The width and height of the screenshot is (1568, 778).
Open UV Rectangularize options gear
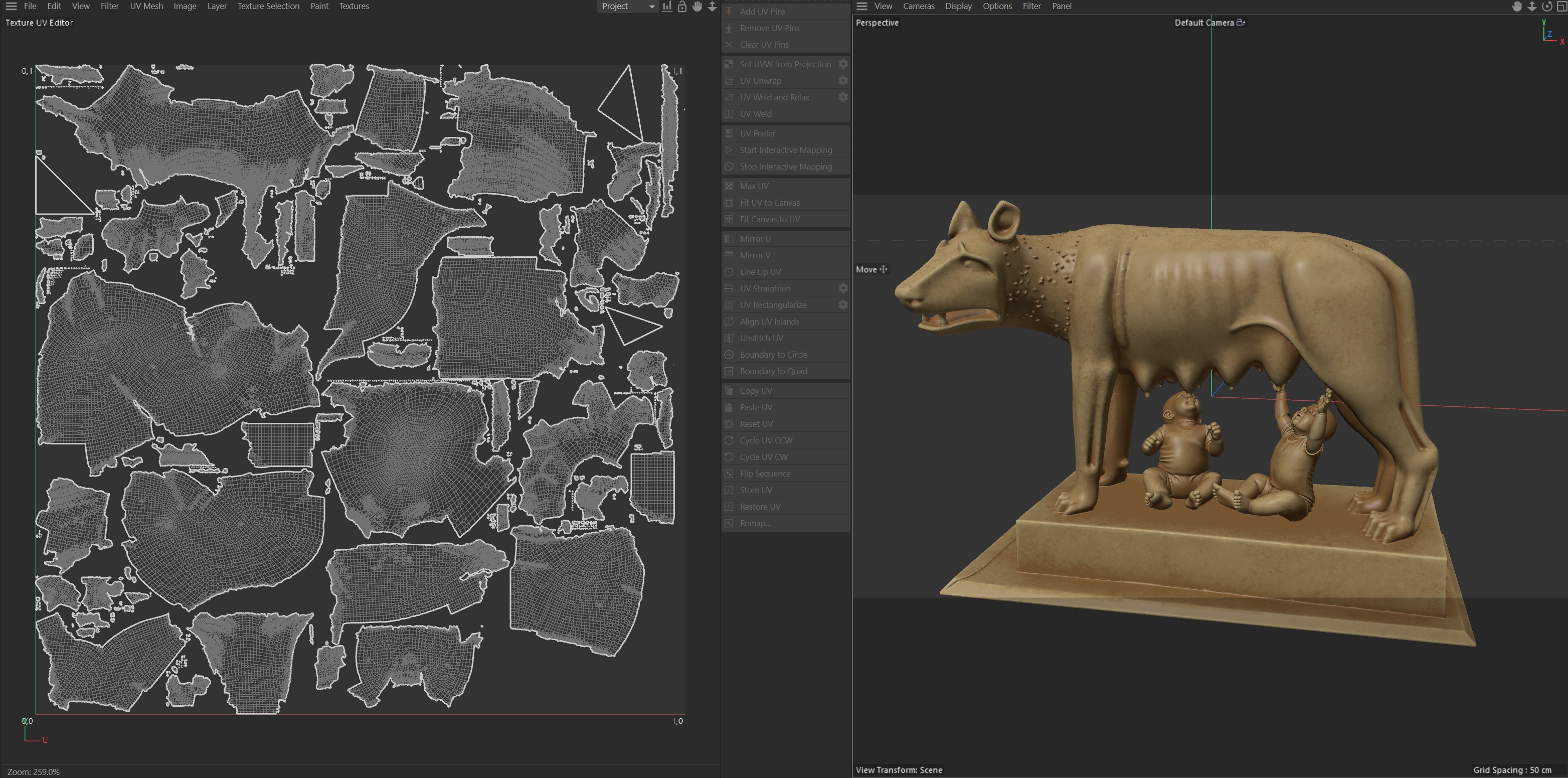coord(843,304)
